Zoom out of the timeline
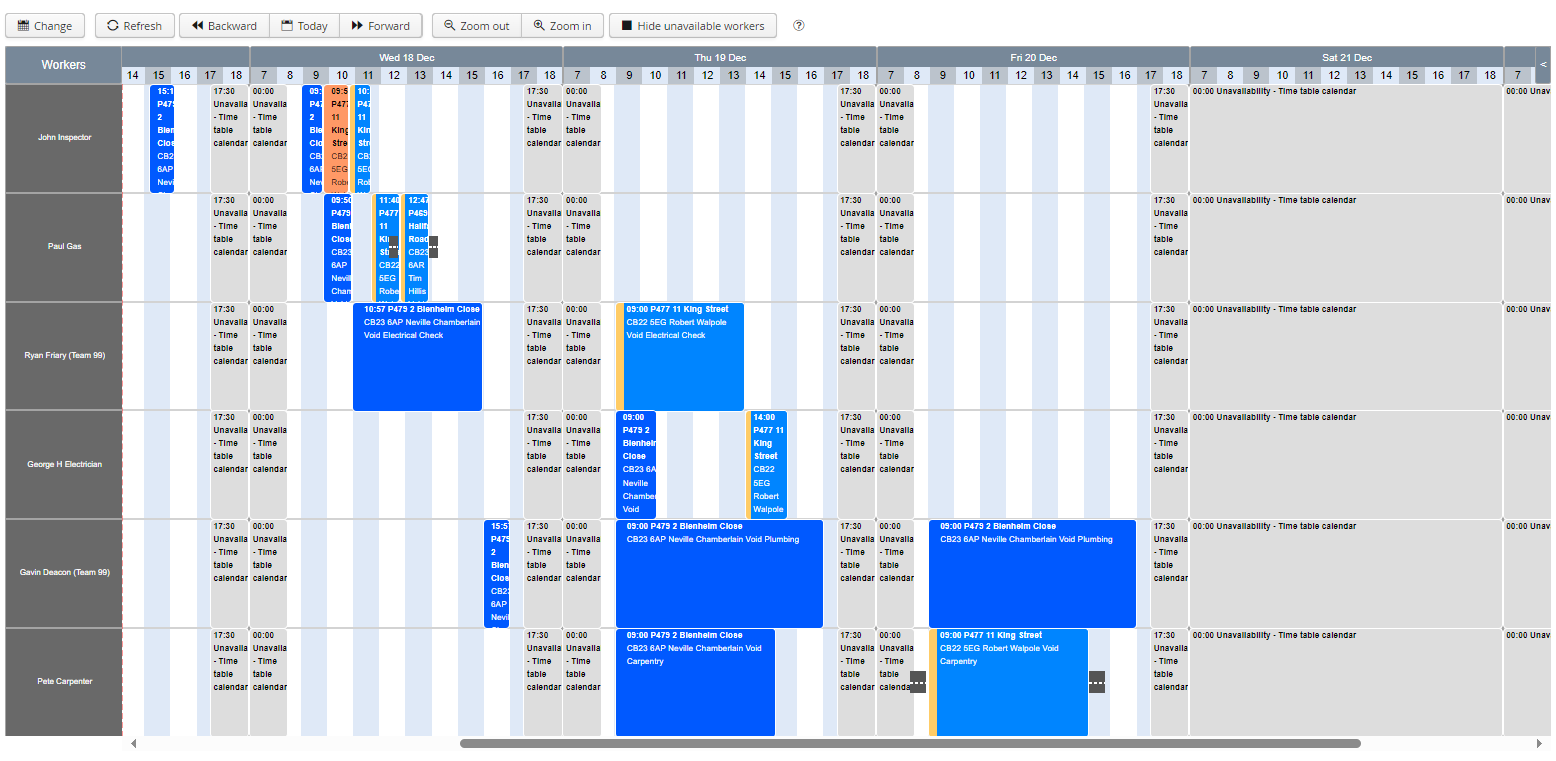The width and height of the screenshot is (1556, 761). pyautogui.click(x=477, y=26)
